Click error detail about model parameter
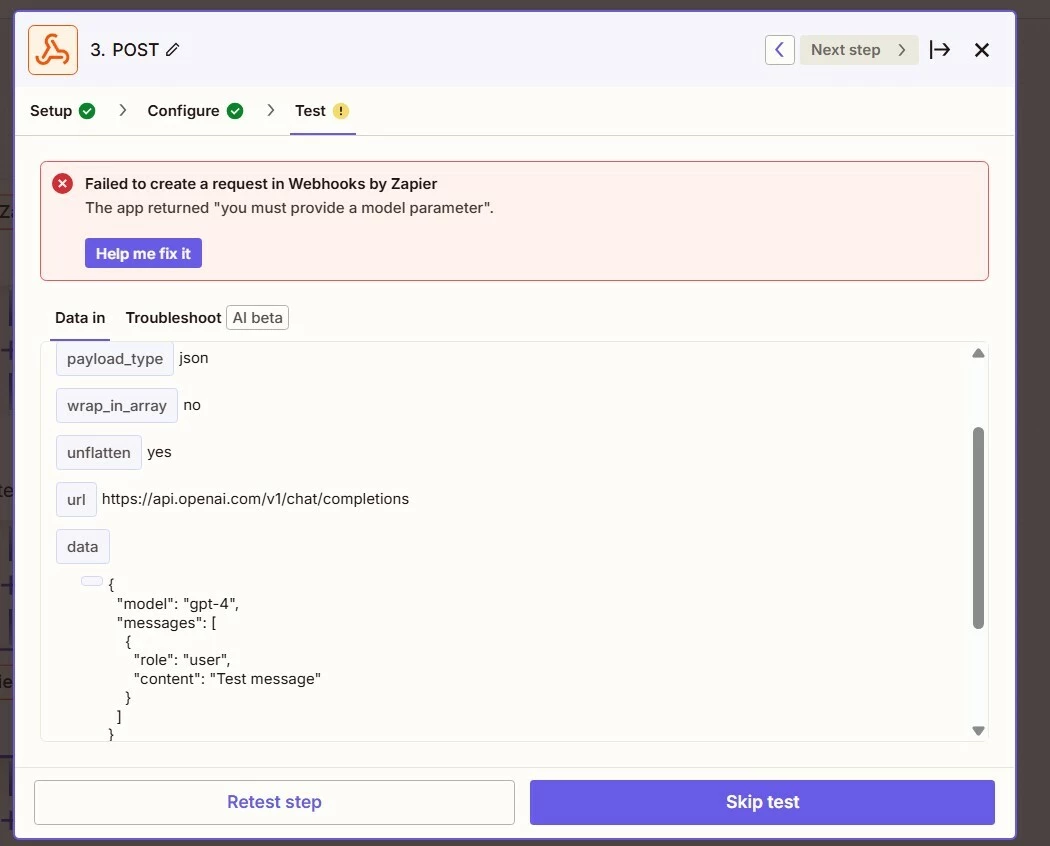The width and height of the screenshot is (1050, 846). (289, 208)
